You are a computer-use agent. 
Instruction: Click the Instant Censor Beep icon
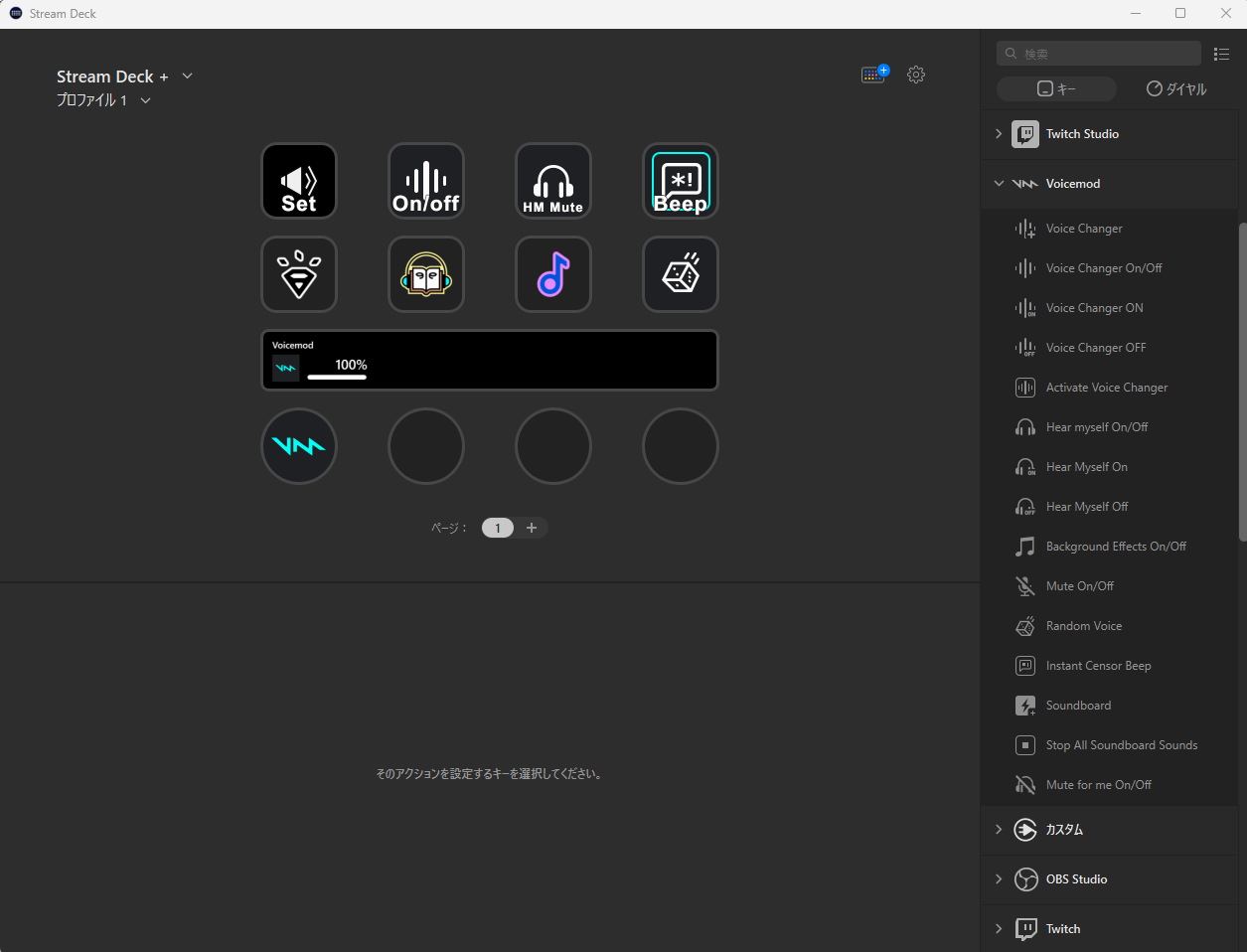tap(1025, 666)
